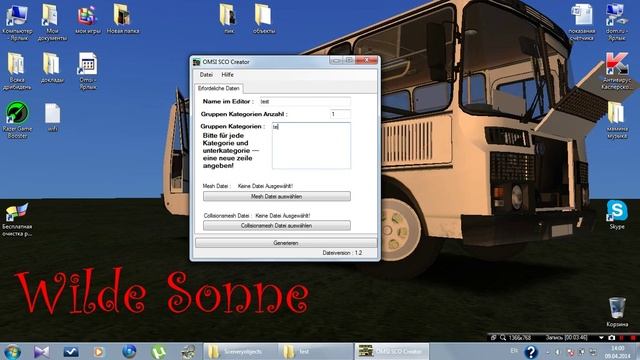This screenshot has width=640, height=360.
Task: Open the Datei menu
Action: pos(206,75)
